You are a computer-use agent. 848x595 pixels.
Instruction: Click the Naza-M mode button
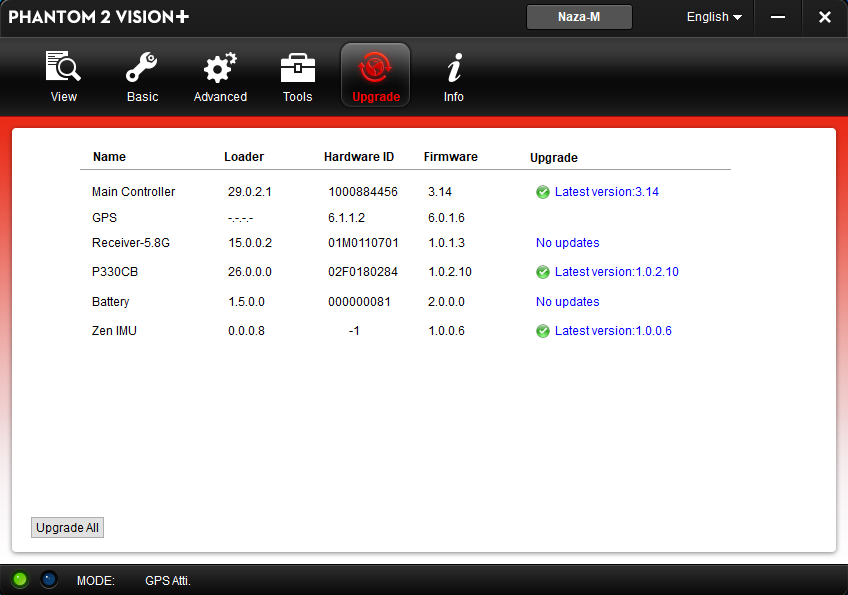(579, 17)
